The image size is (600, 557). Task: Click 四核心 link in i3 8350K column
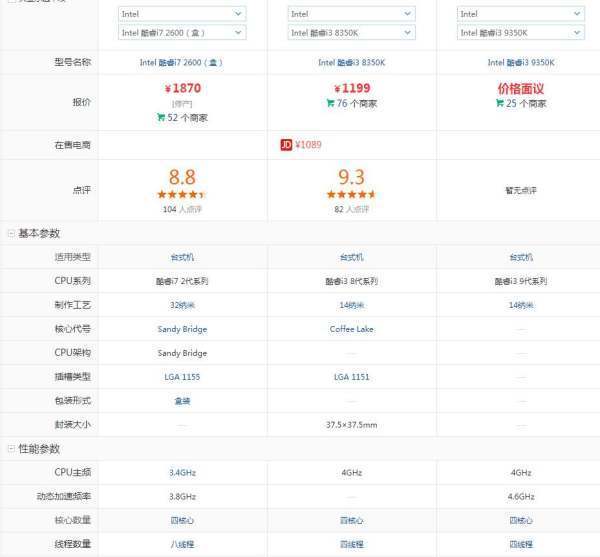pyautogui.click(x=351, y=521)
